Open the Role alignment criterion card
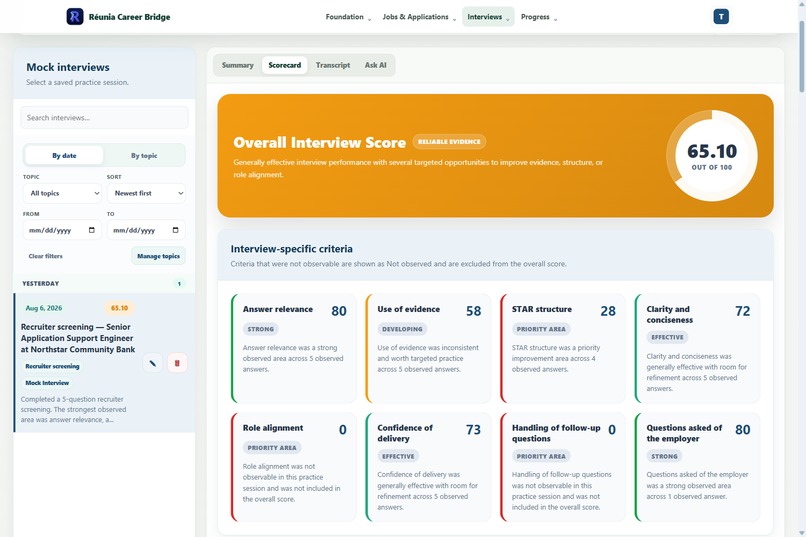Viewport: 806px width, 537px height. point(294,467)
